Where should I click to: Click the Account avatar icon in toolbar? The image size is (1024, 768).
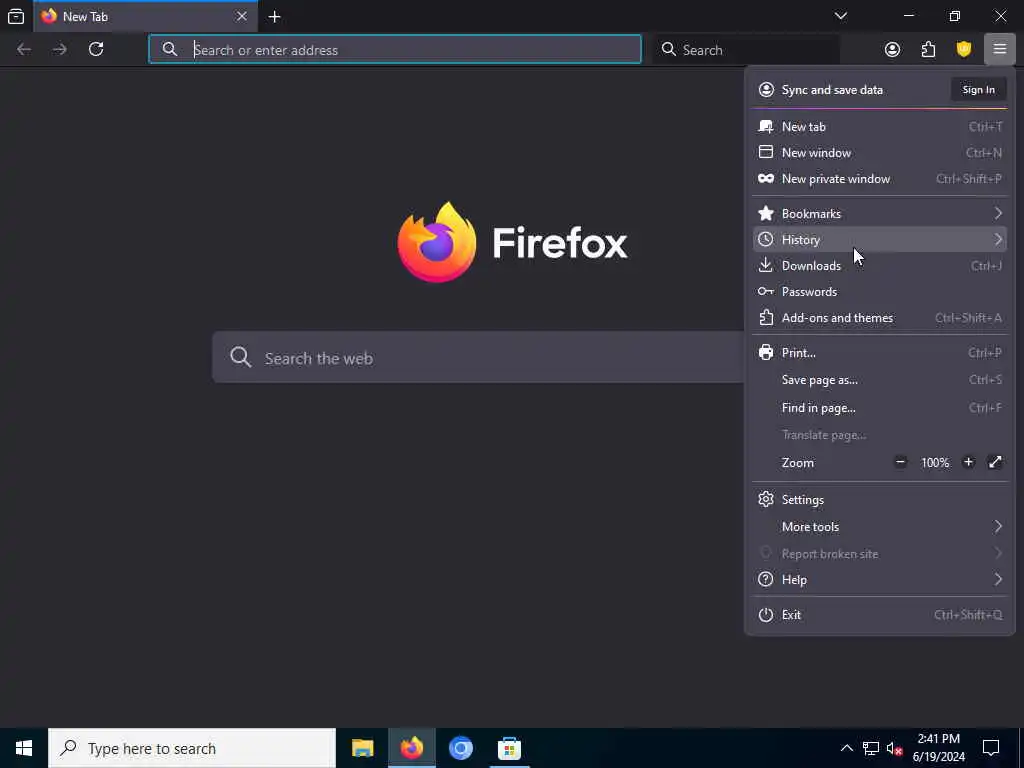892,49
